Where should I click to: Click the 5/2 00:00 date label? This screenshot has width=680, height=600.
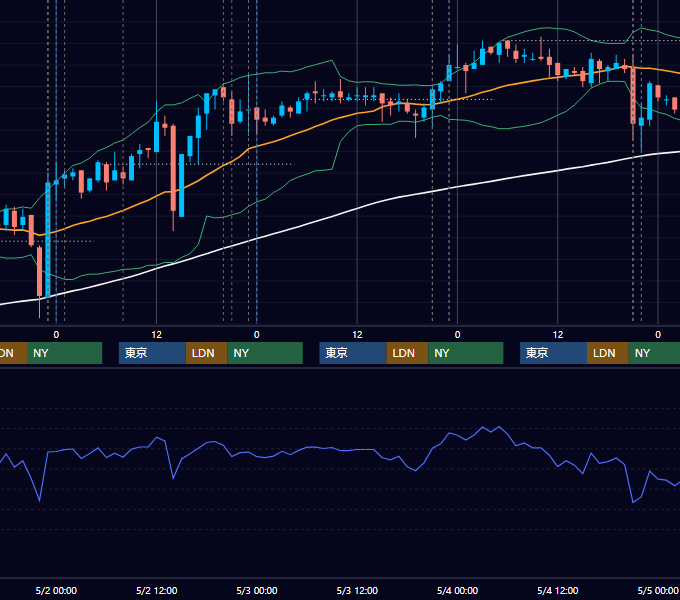coord(56,590)
